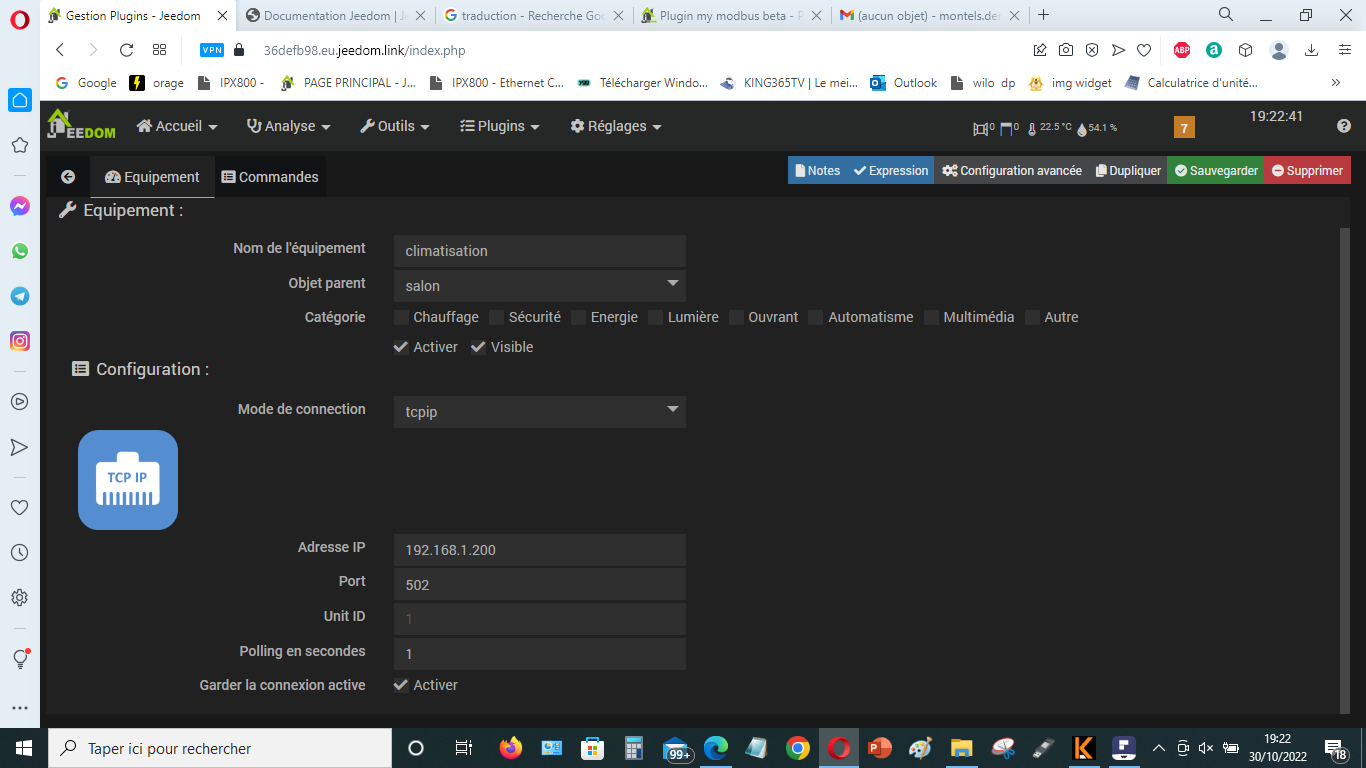Expand the Outils menu
The width and height of the screenshot is (1366, 768).
[x=395, y=126]
